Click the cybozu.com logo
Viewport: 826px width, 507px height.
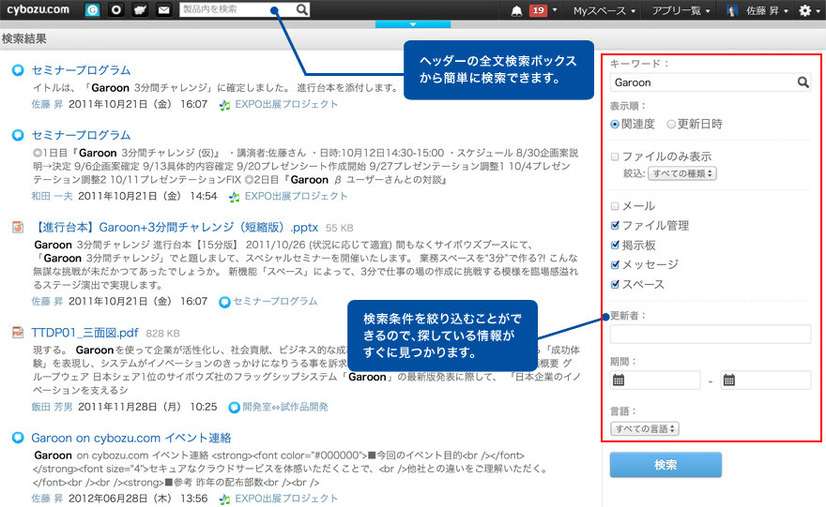click(x=38, y=9)
